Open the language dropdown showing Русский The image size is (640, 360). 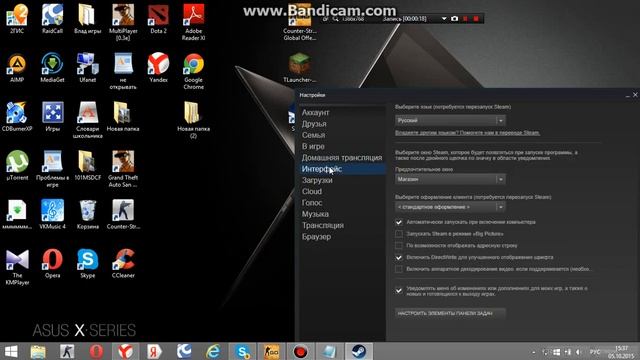(x=450, y=120)
